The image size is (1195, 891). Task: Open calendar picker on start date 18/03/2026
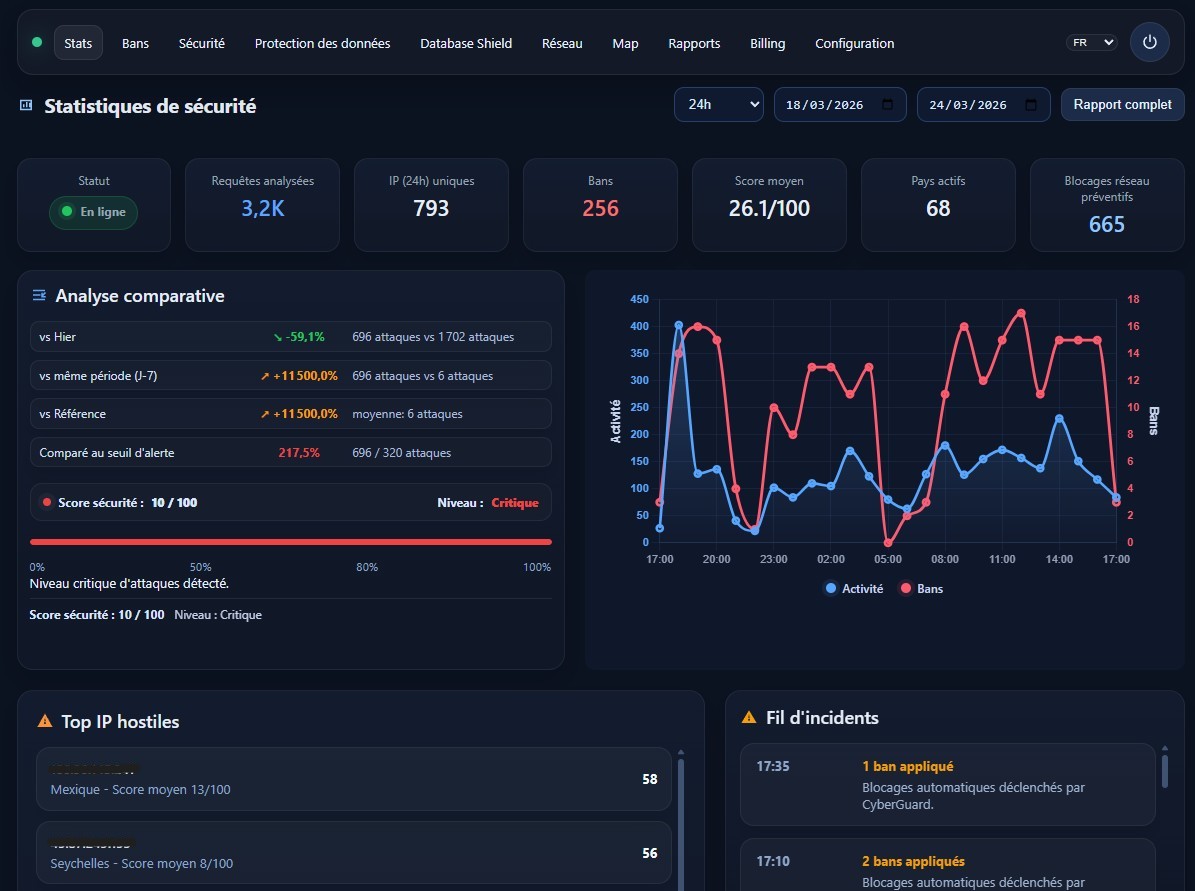point(888,105)
